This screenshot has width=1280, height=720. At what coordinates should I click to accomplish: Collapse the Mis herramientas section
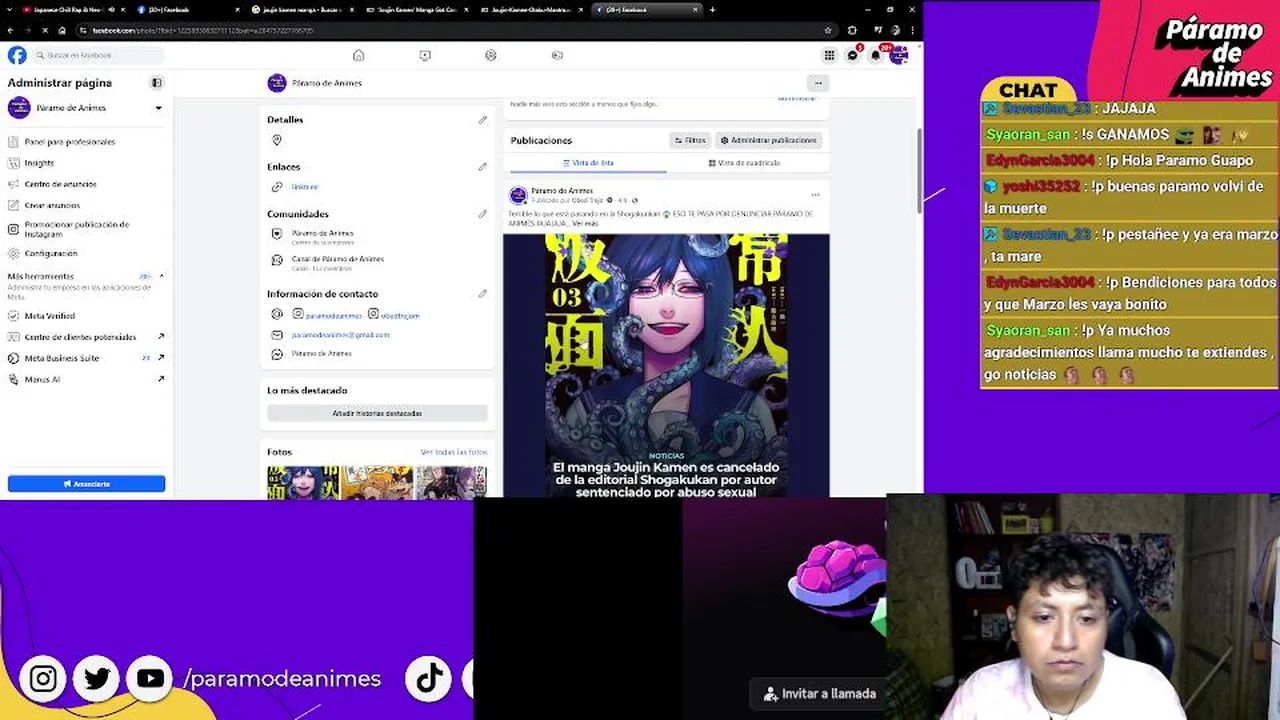coord(161,276)
